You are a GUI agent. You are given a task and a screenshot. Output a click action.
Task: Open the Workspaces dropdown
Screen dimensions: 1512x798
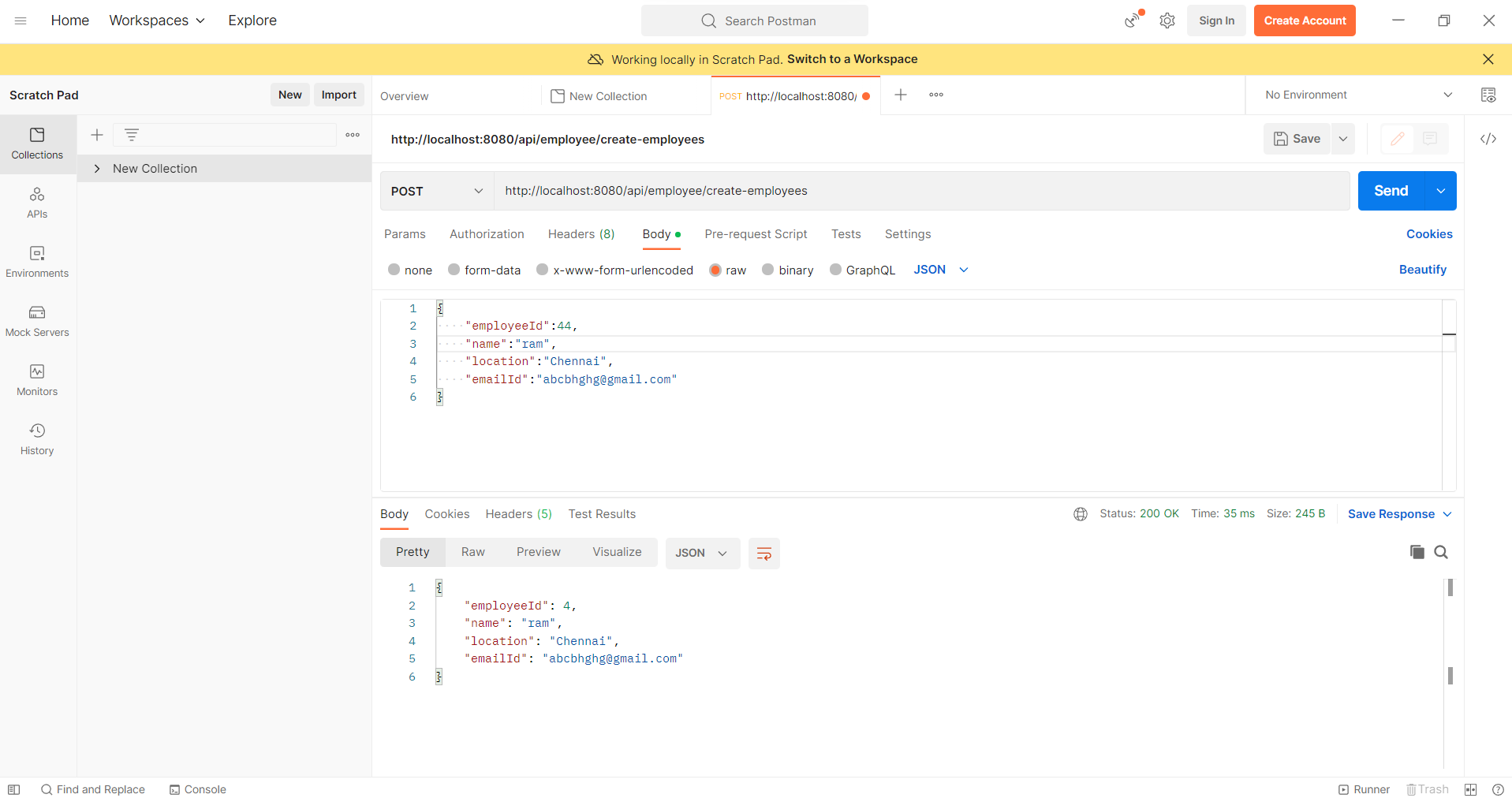point(157,21)
